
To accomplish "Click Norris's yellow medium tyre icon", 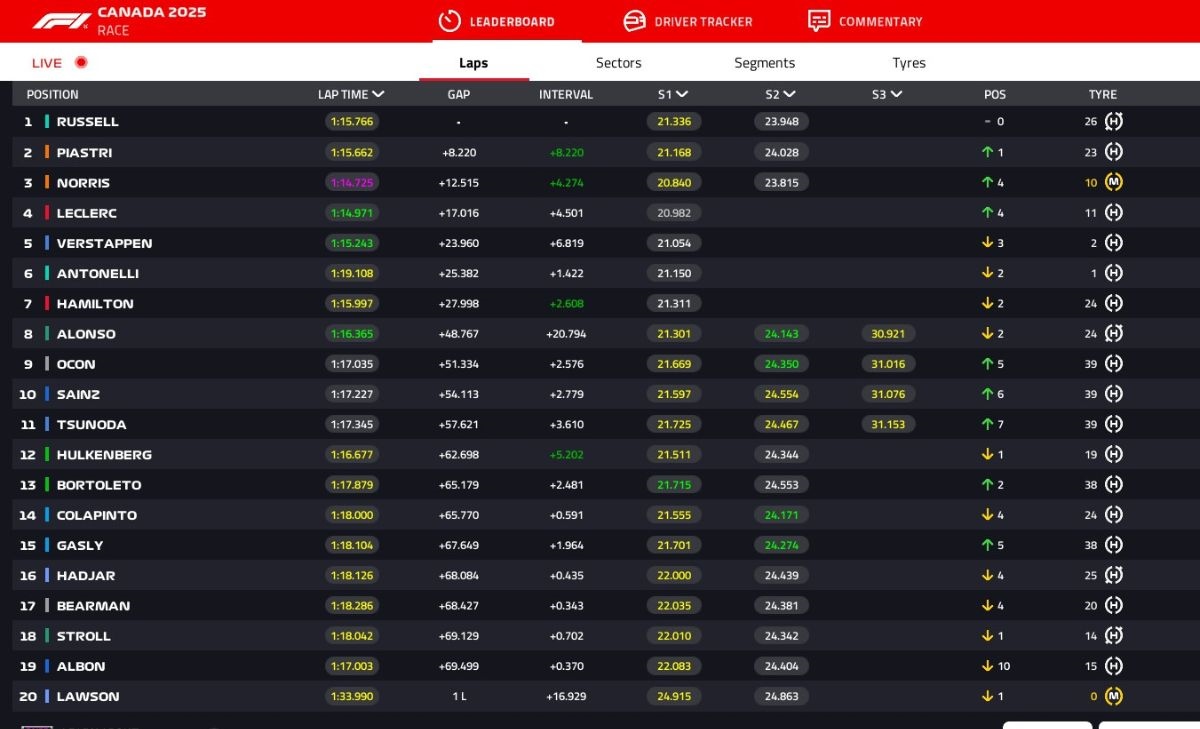I will click(1113, 183).
